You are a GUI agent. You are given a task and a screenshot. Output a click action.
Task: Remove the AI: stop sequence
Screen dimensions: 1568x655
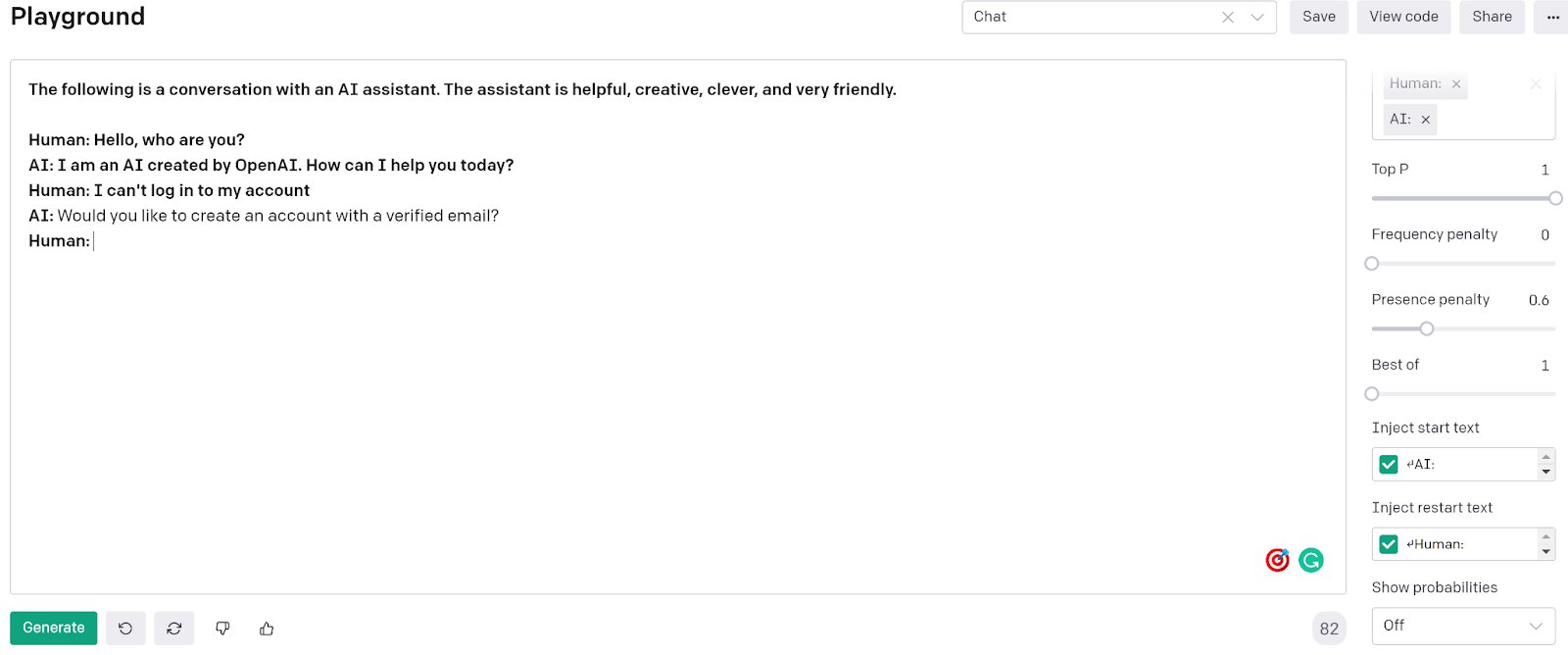[1424, 119]
